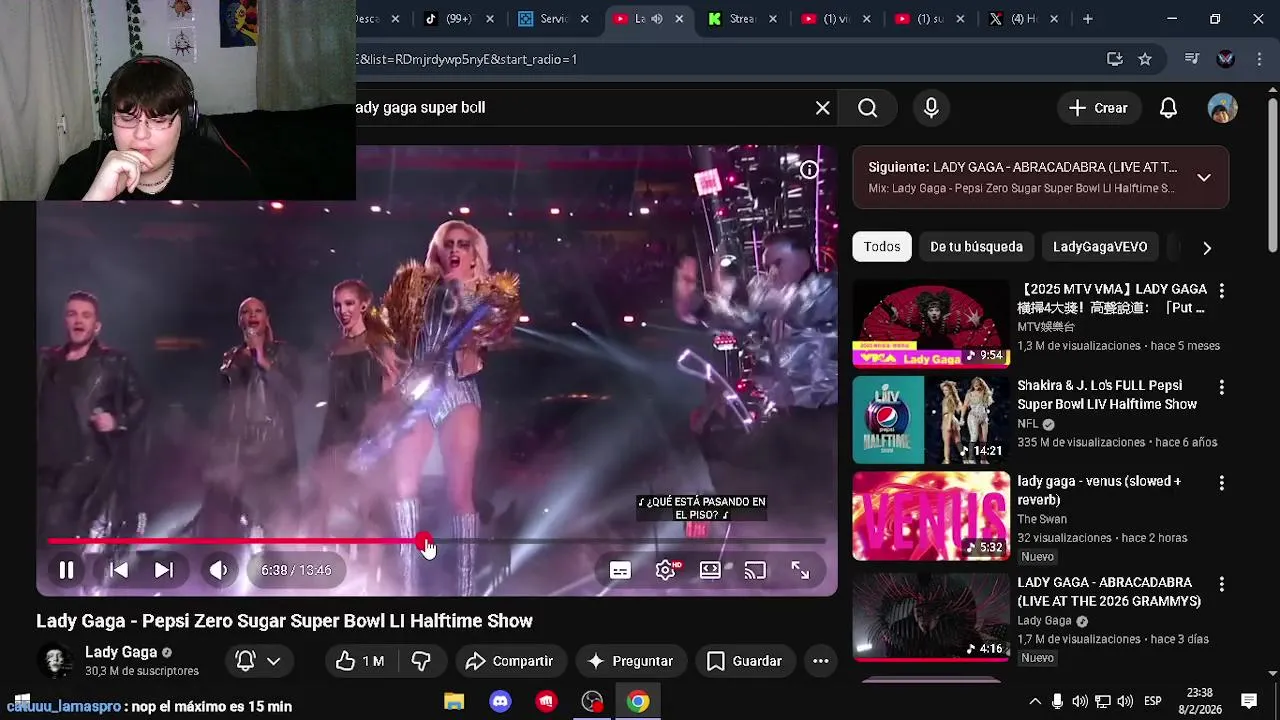This screenshot has width=1280, height=720.
Task: Skip to the next video in the mix
Action: 164,570
